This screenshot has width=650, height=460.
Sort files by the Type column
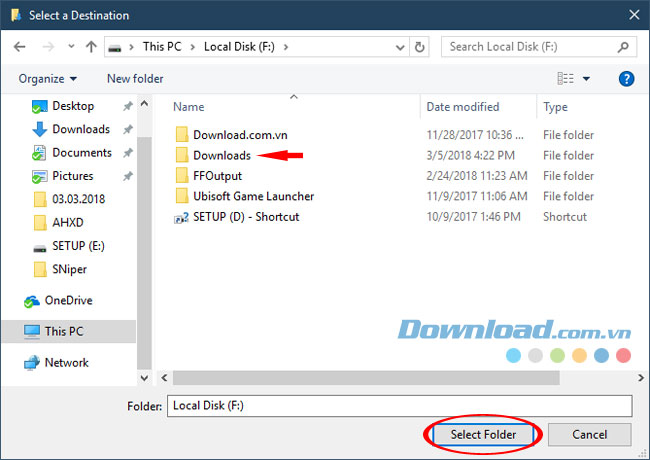click(x=555, y=107)
